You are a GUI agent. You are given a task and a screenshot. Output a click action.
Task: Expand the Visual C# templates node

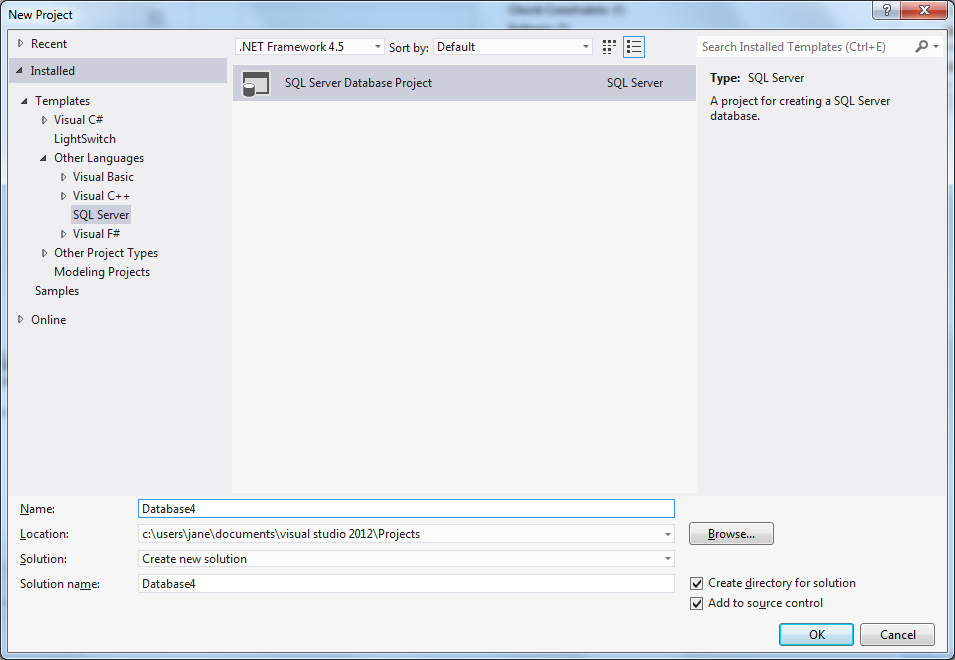click(44, 120)
